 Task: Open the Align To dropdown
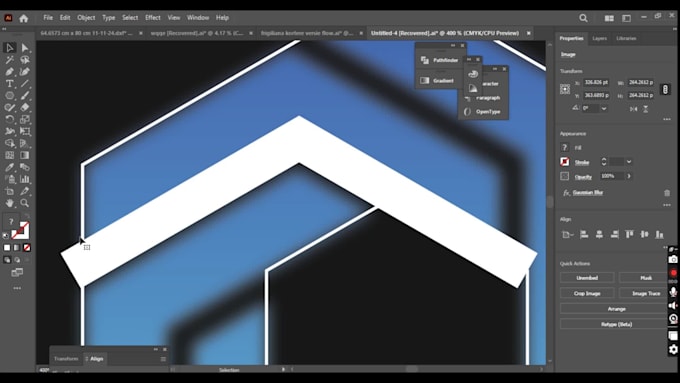click(x=567, y=235)
